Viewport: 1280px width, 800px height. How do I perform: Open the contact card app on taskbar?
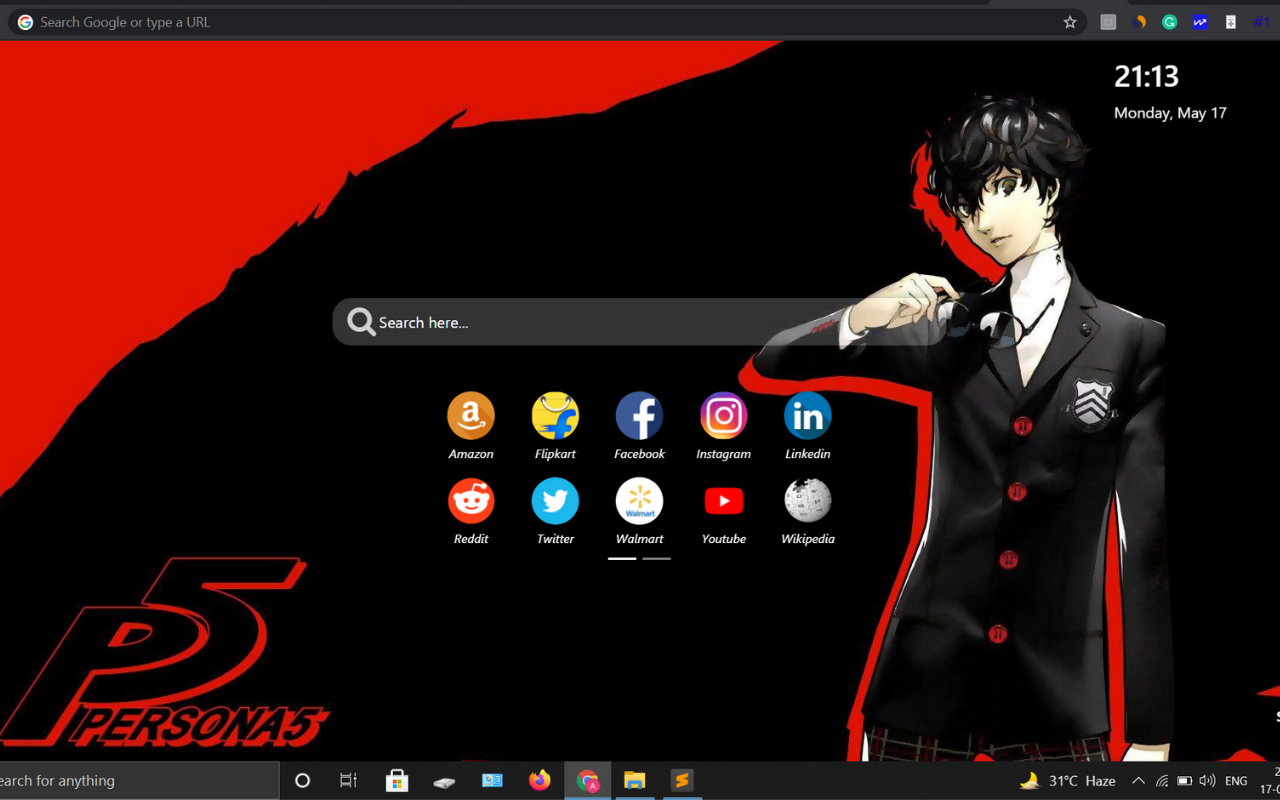coord(492,781)
